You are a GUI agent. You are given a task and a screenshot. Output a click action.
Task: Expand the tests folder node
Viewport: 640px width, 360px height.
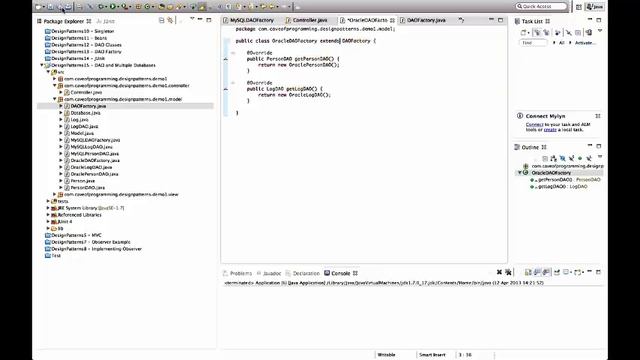click(48, 201)
